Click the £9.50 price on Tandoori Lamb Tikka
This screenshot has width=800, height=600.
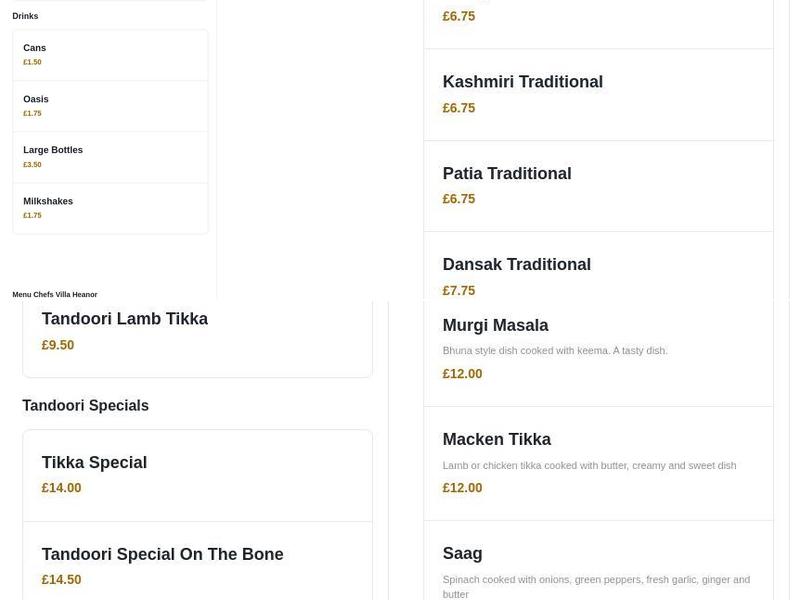pyautogui.click(x=57, y=344)
